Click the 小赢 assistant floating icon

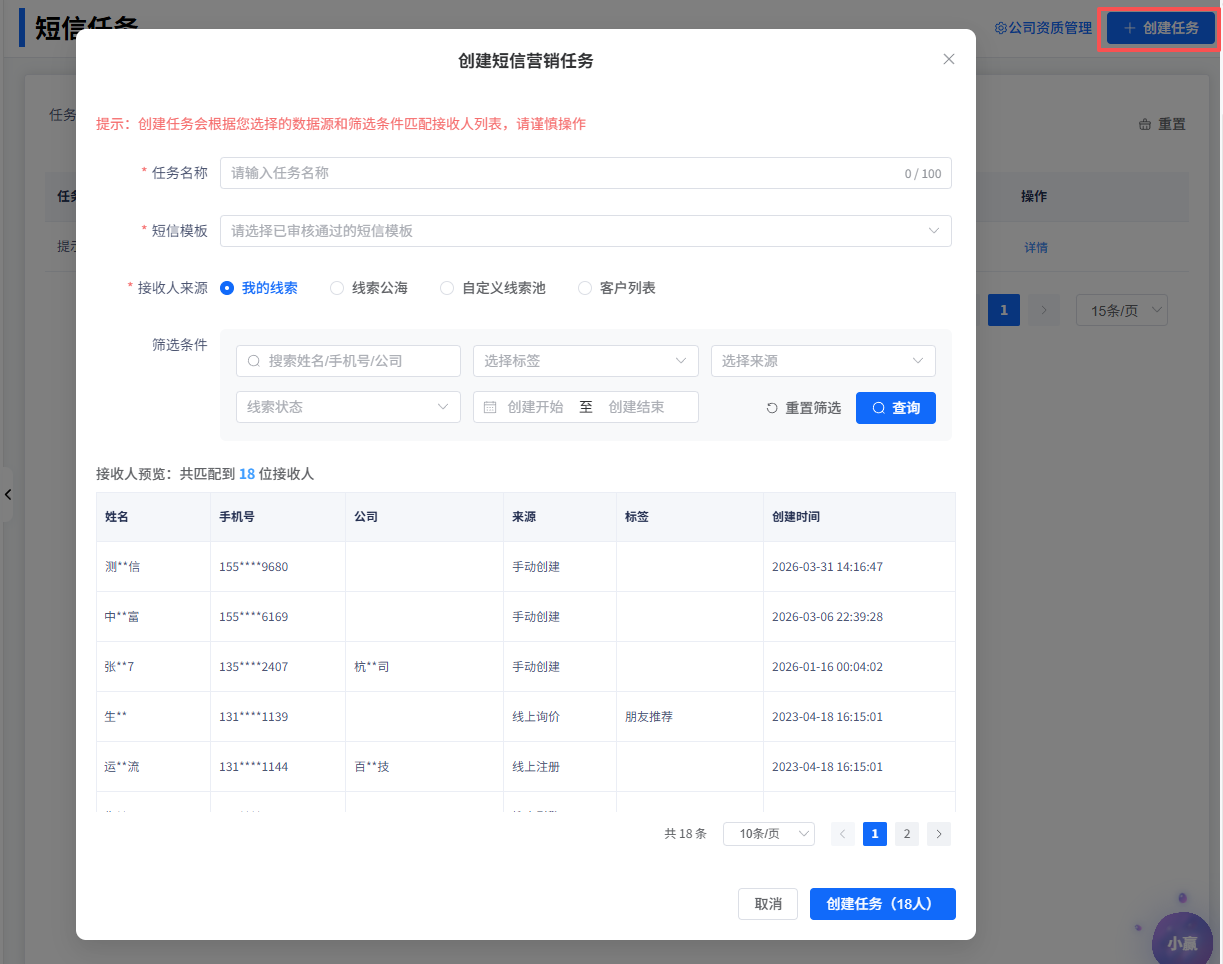(1181, 942)
